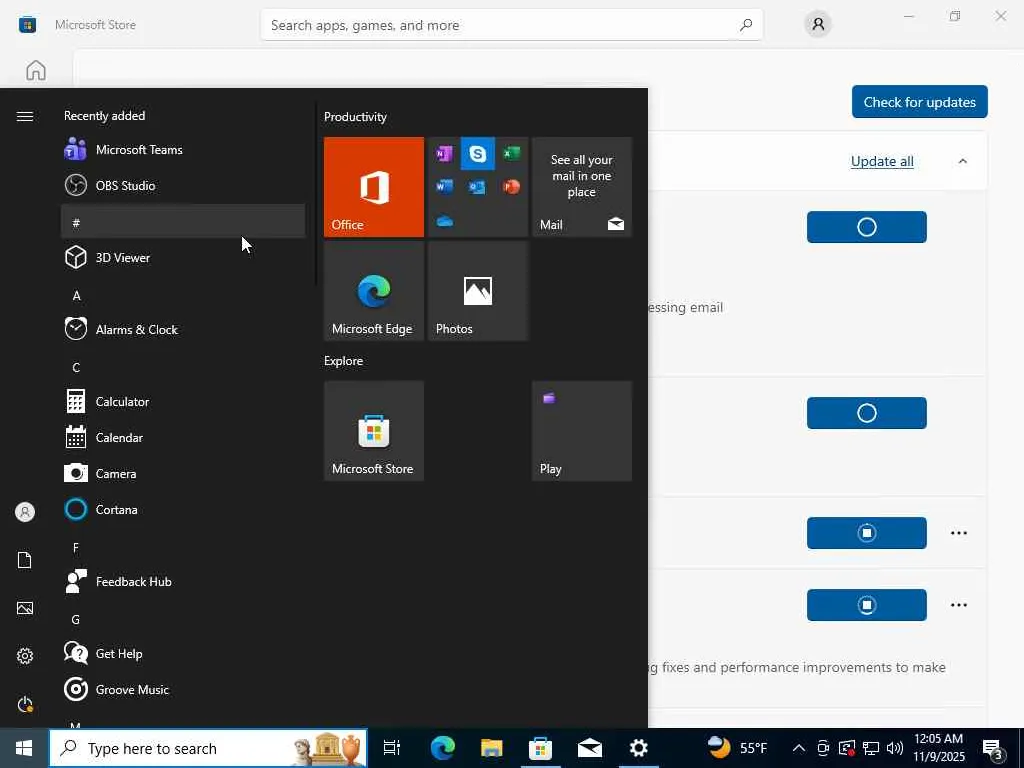Collapse the updates section chevron

pyautogui.click(x=963, y=161)
